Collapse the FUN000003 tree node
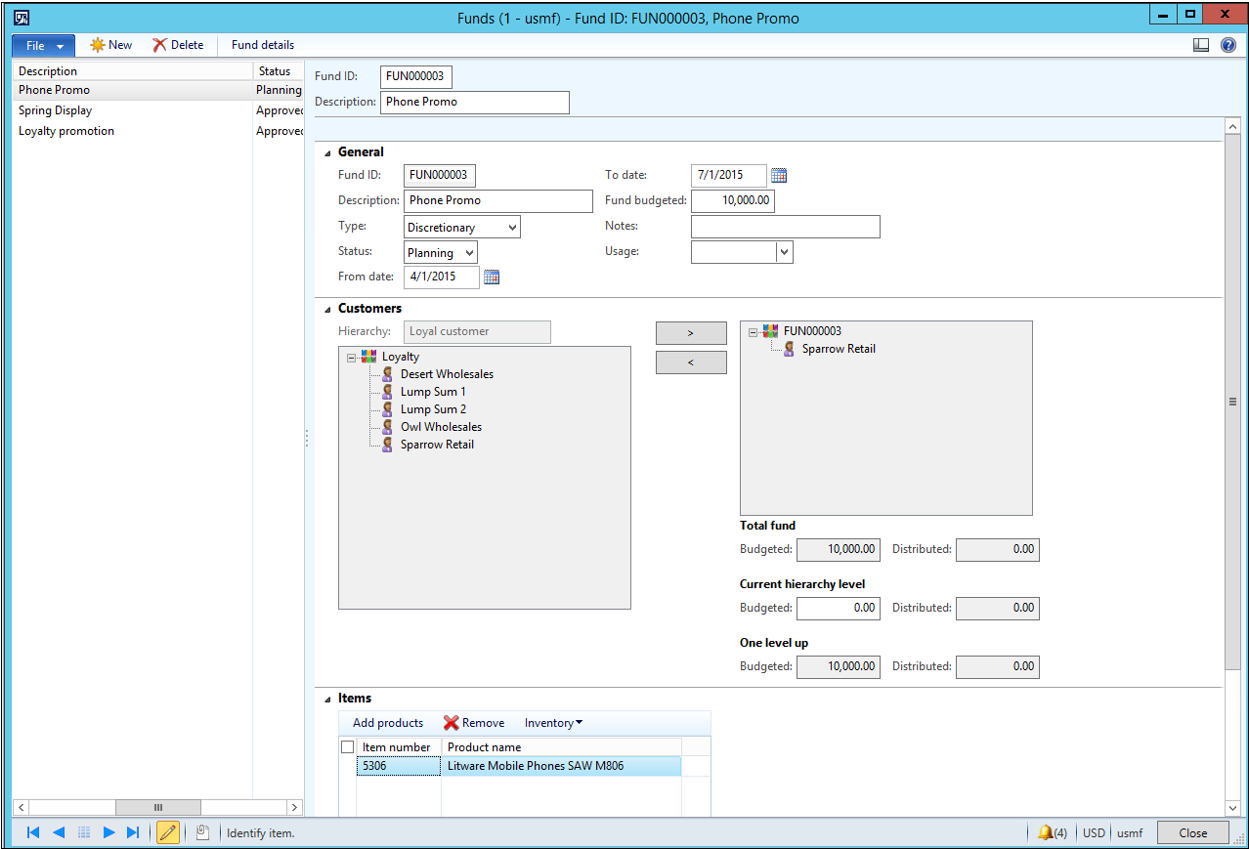Image resolution: width=1249 pixels, height=849 pixels. click(753, 332)
